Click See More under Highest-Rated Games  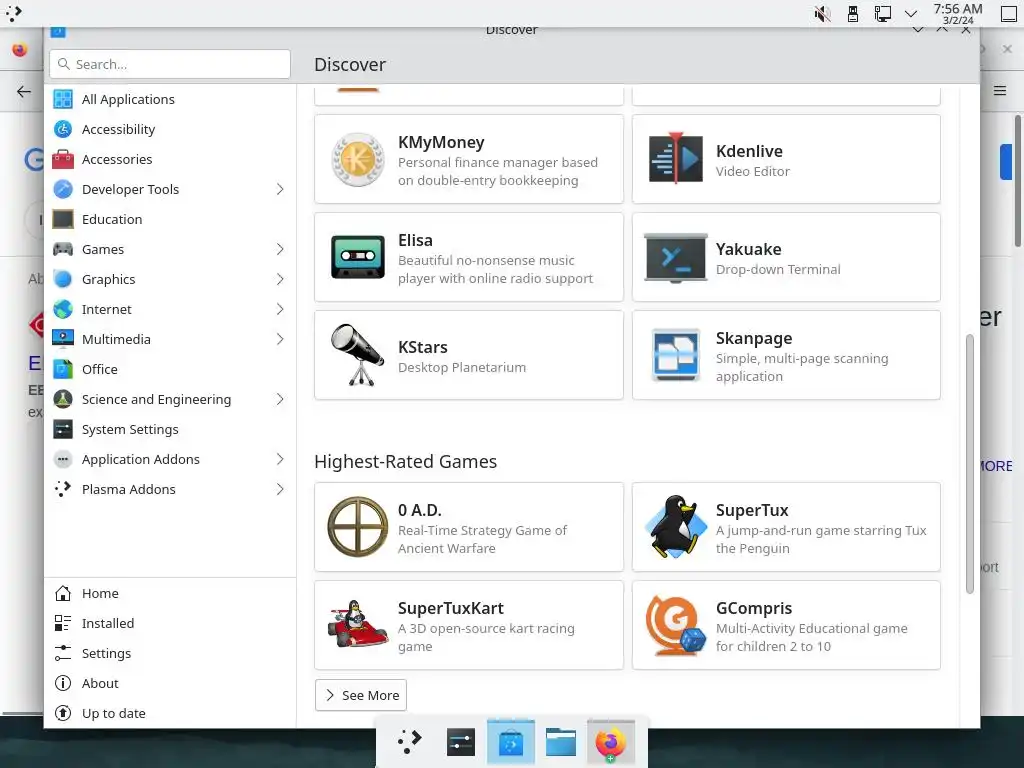tap(360, 696)
